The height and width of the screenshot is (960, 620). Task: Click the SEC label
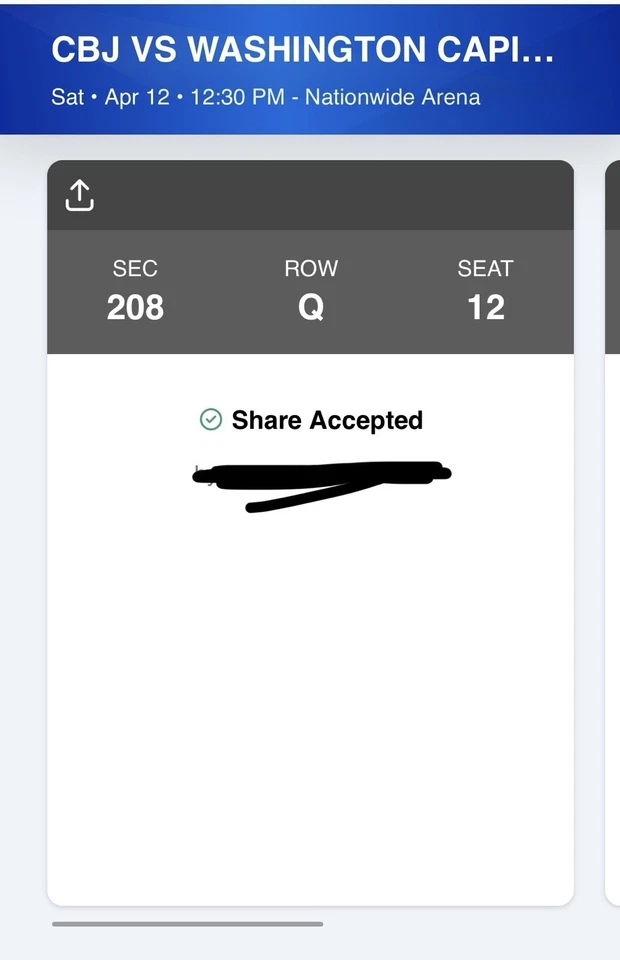(x=135, y=268)
